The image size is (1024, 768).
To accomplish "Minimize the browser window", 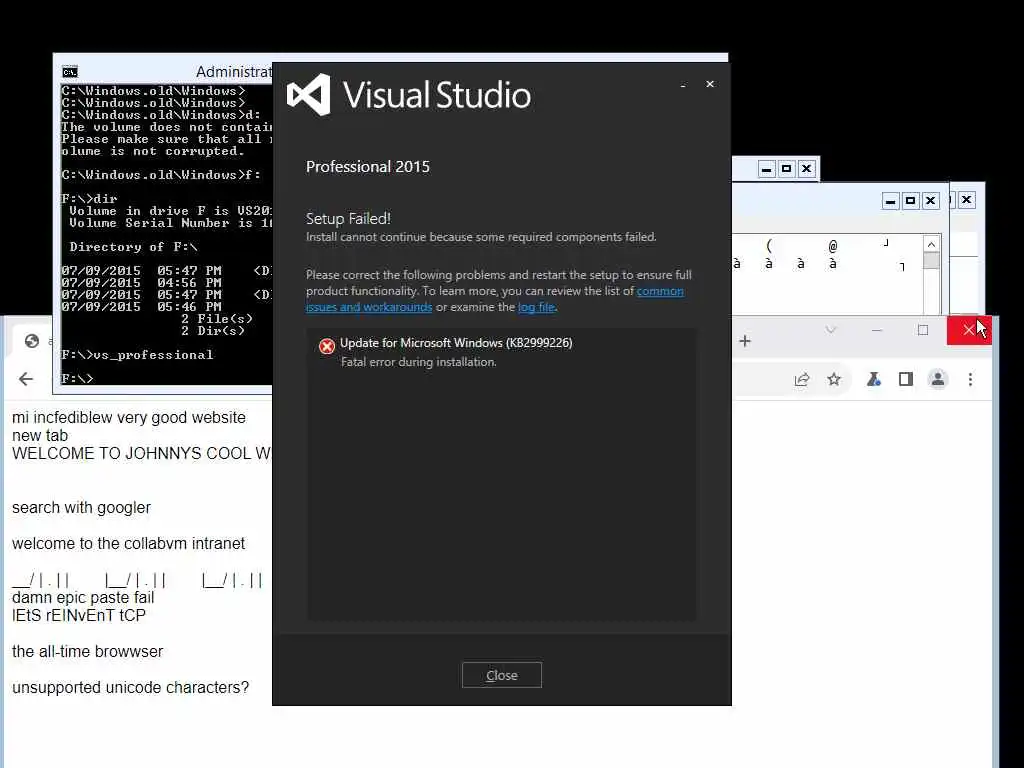I will (877, 330).
